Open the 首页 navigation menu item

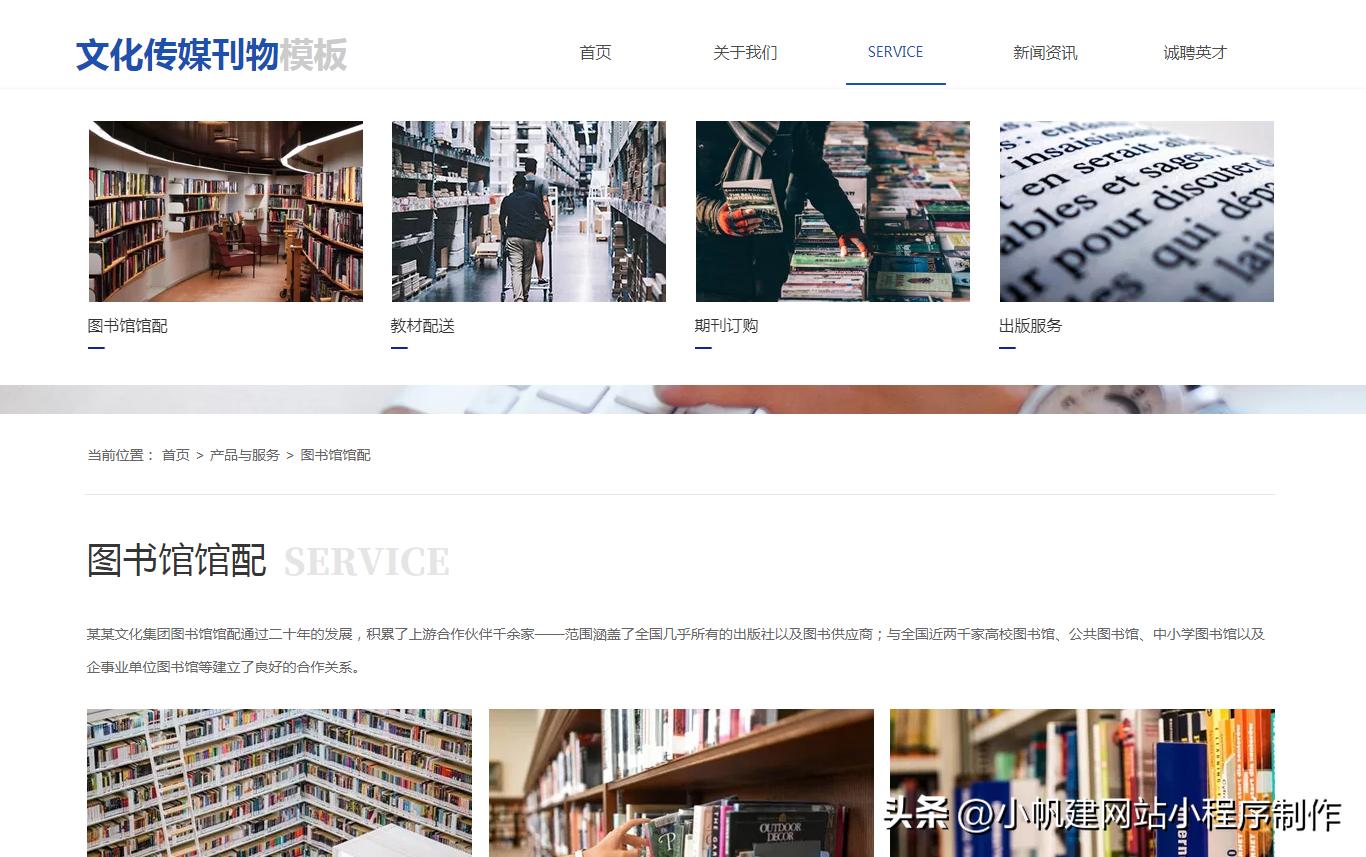coord(594,53)
